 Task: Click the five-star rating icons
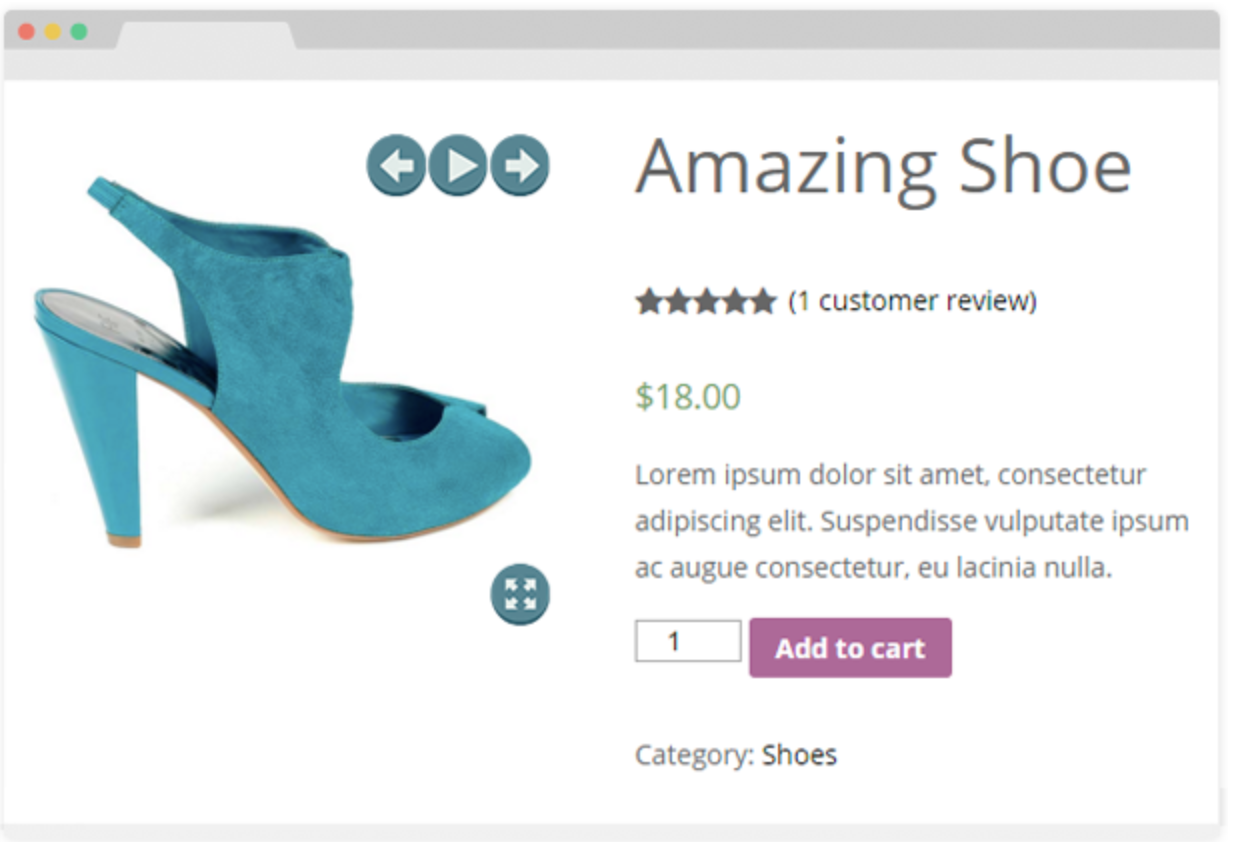[x=706, y=301]
